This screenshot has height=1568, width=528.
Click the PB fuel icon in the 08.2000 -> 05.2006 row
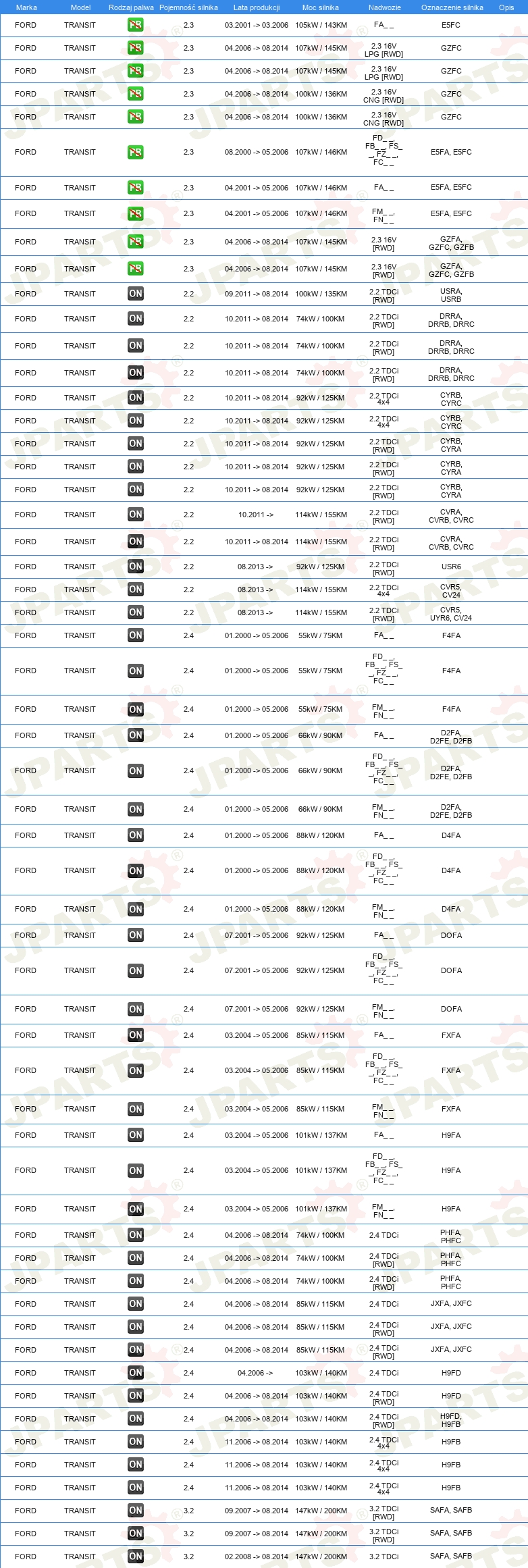click(136, 153)
